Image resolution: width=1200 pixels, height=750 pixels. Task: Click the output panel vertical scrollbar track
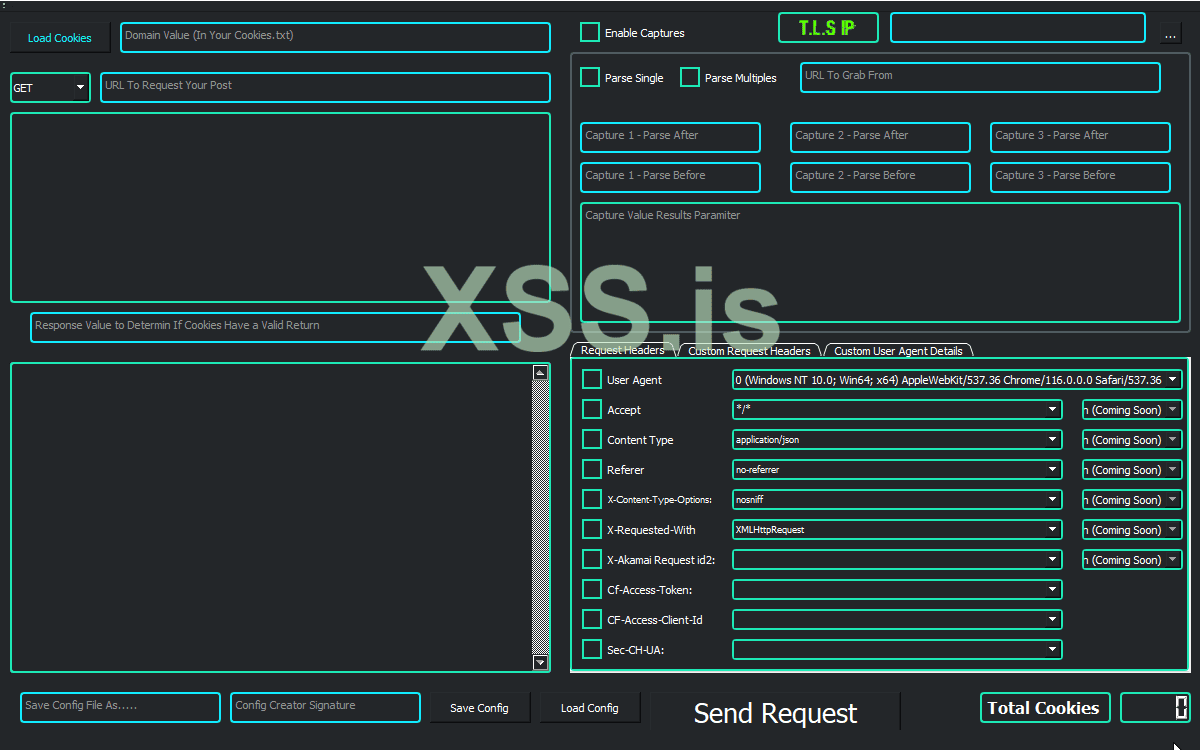pos(540,517)
